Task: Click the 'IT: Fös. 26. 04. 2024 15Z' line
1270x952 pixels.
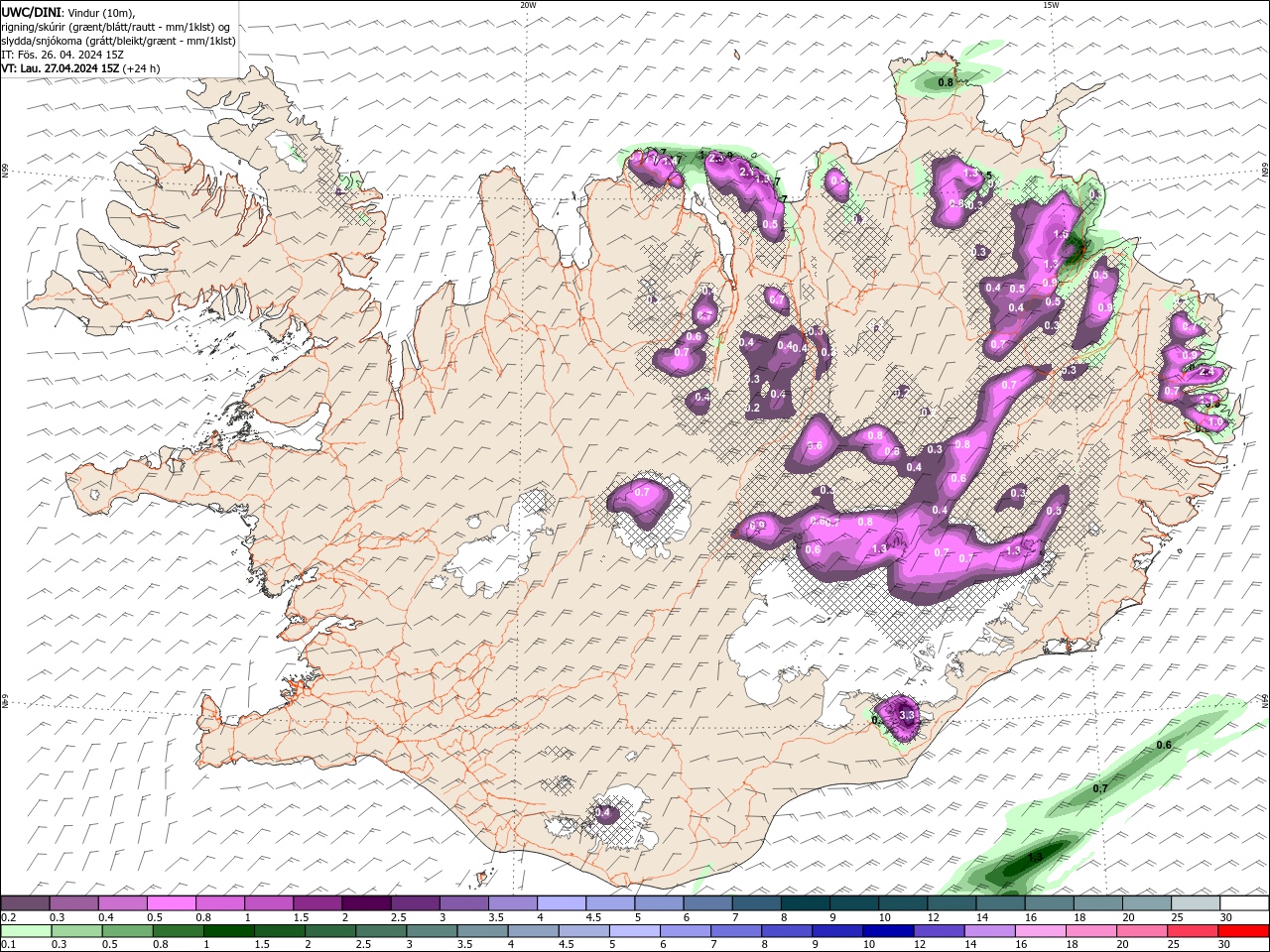Action: pos(63,55)
